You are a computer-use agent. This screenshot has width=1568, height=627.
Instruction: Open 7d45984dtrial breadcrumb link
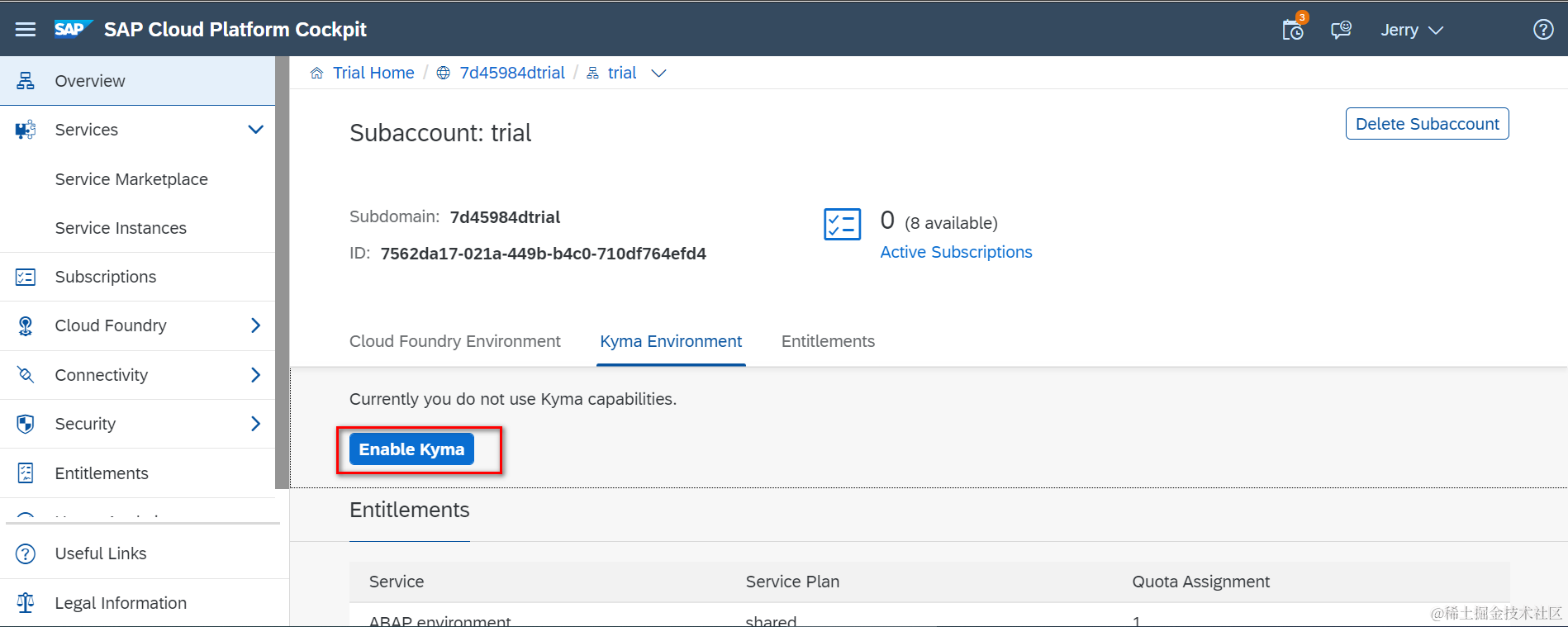tap(512, 73)
